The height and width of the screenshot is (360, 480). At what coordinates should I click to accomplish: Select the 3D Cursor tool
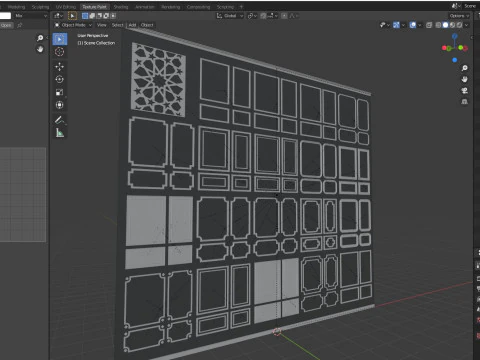(60, 52)
